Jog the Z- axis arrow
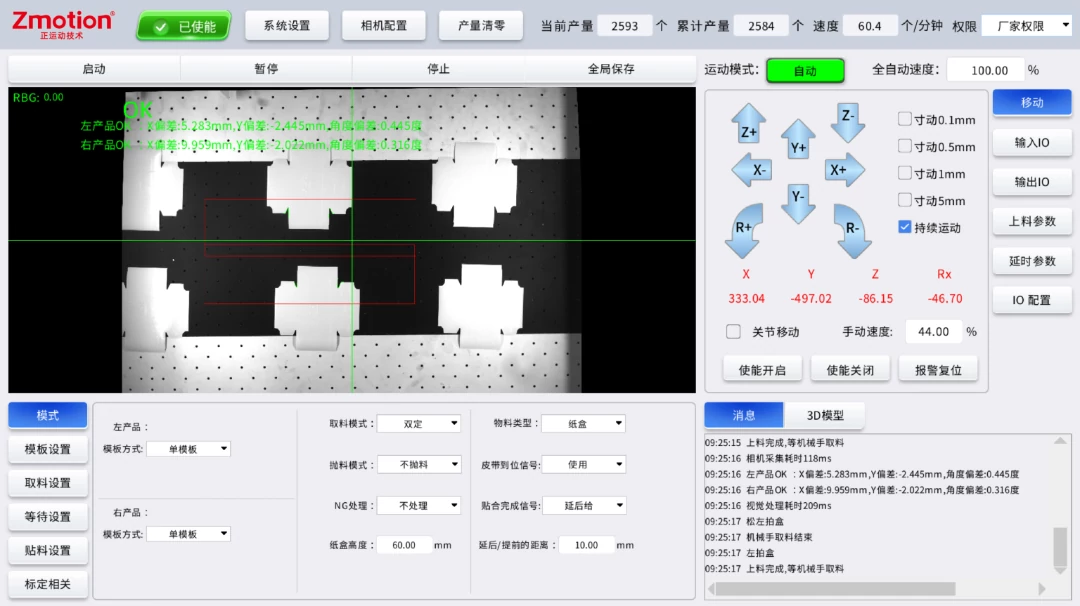This screenshot has height=606, width=1080. pos(848,123)
